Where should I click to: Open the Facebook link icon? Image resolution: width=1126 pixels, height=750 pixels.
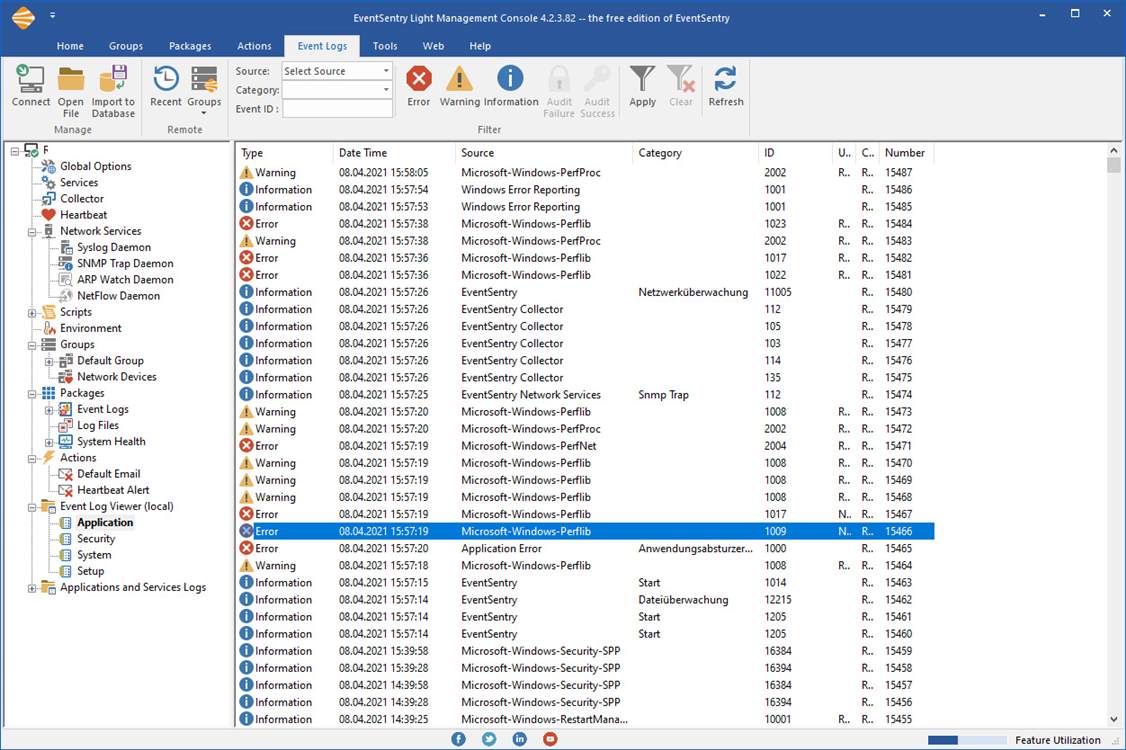point(458,739)
